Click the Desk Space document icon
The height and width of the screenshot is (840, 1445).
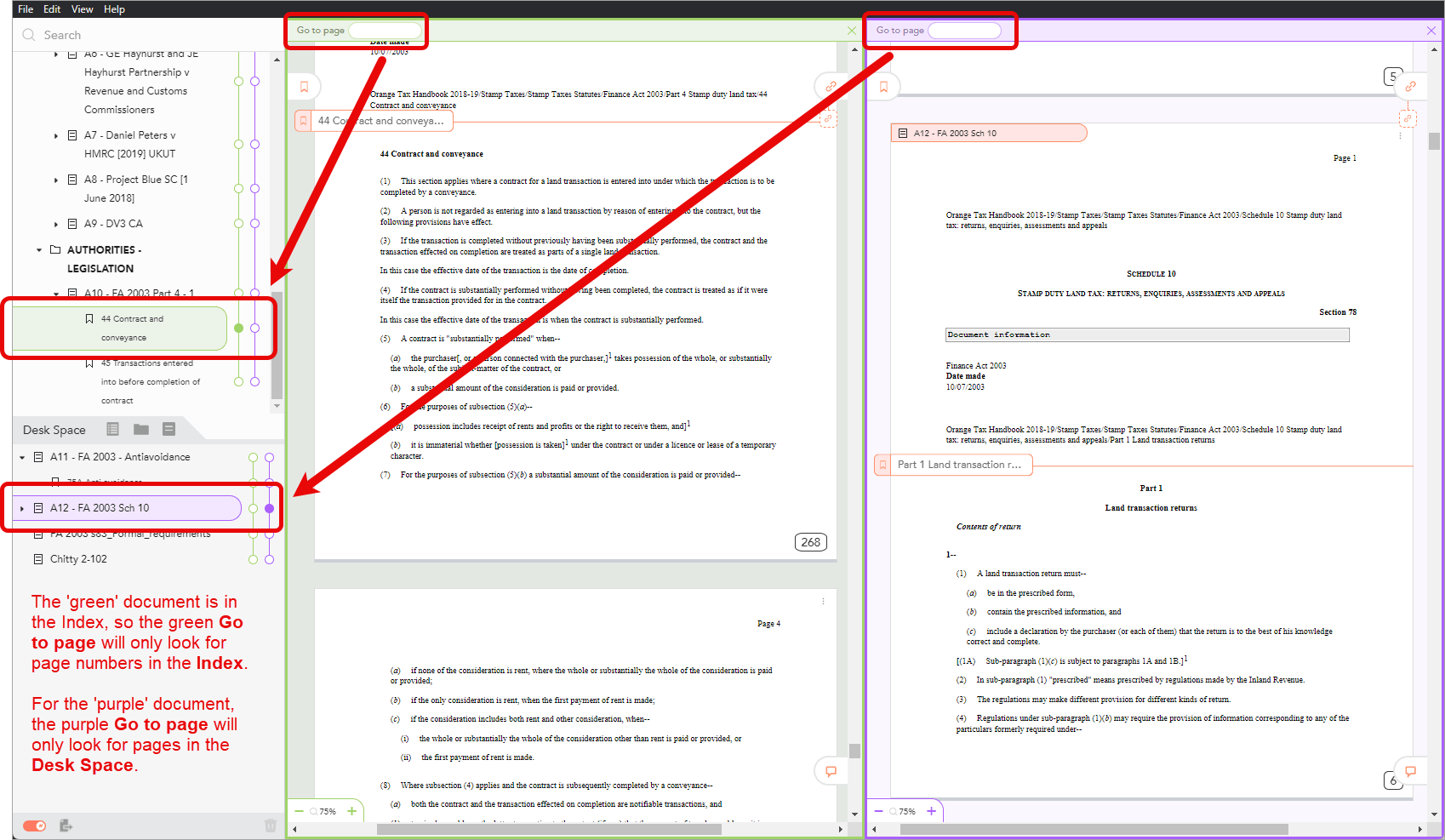point(168,429)
